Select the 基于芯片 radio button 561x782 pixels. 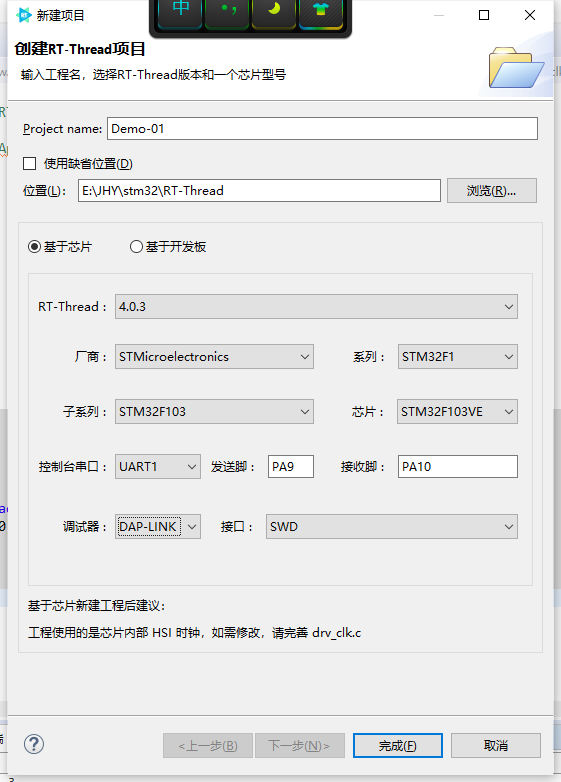coord(34,246)
